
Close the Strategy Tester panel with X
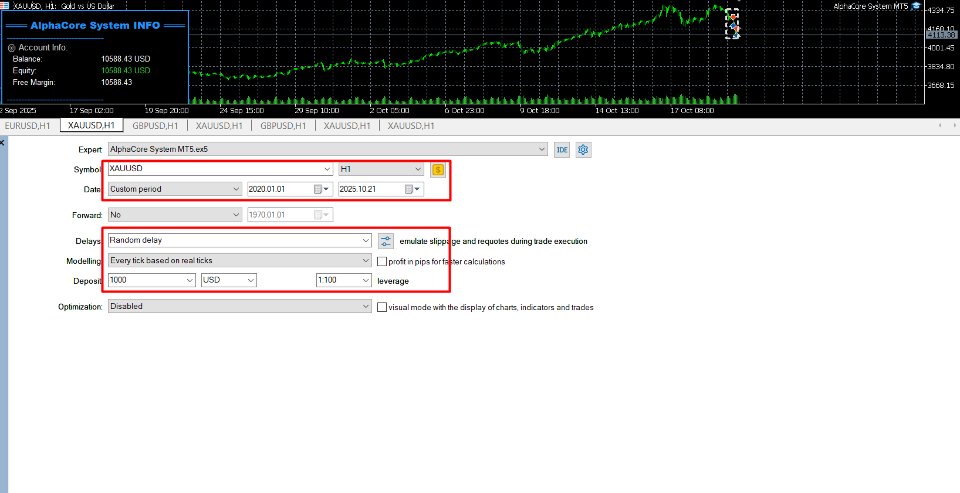point(2,142)
